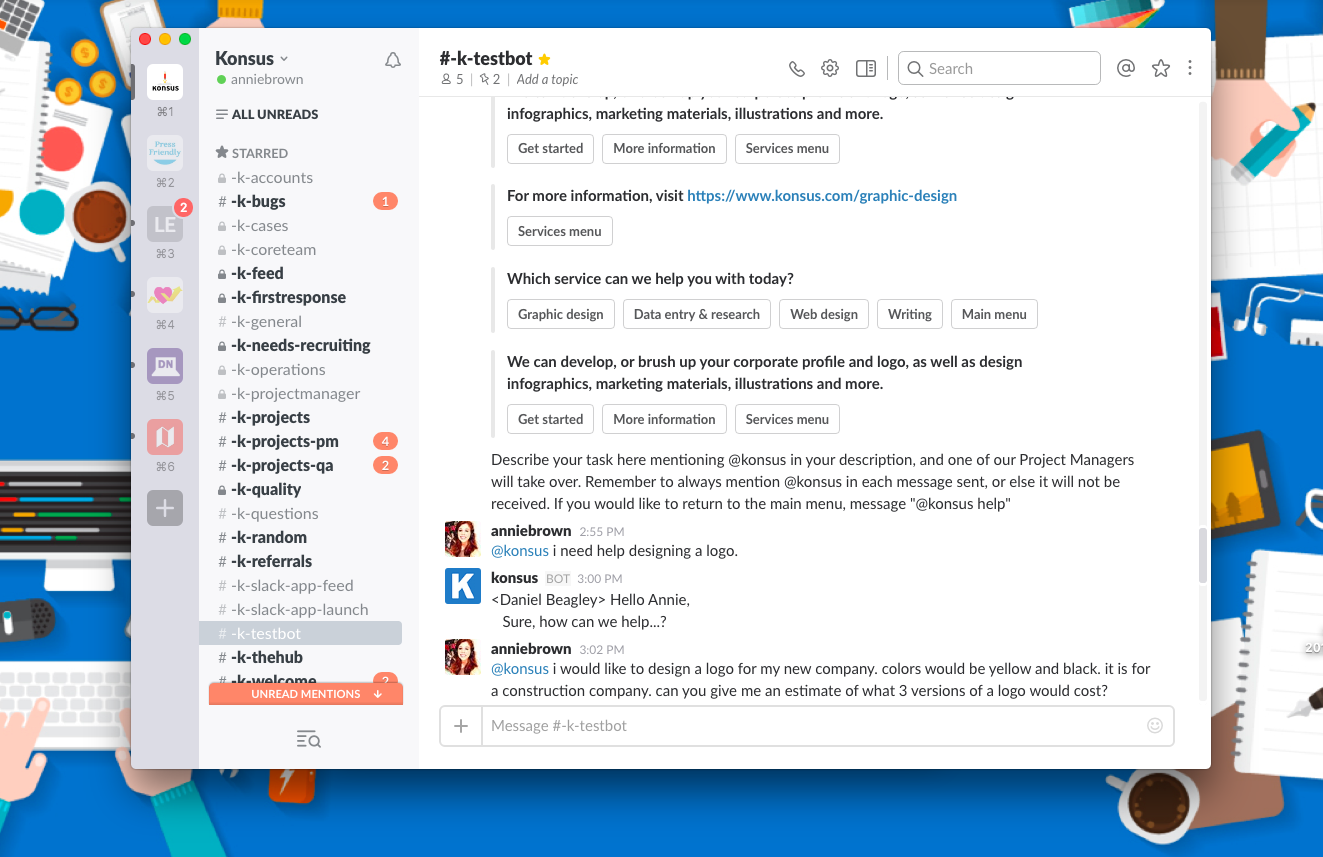Jump to unread mentions below
Image resolution: width=1323 pixels, height=857 pixels.
coord(306,694)
